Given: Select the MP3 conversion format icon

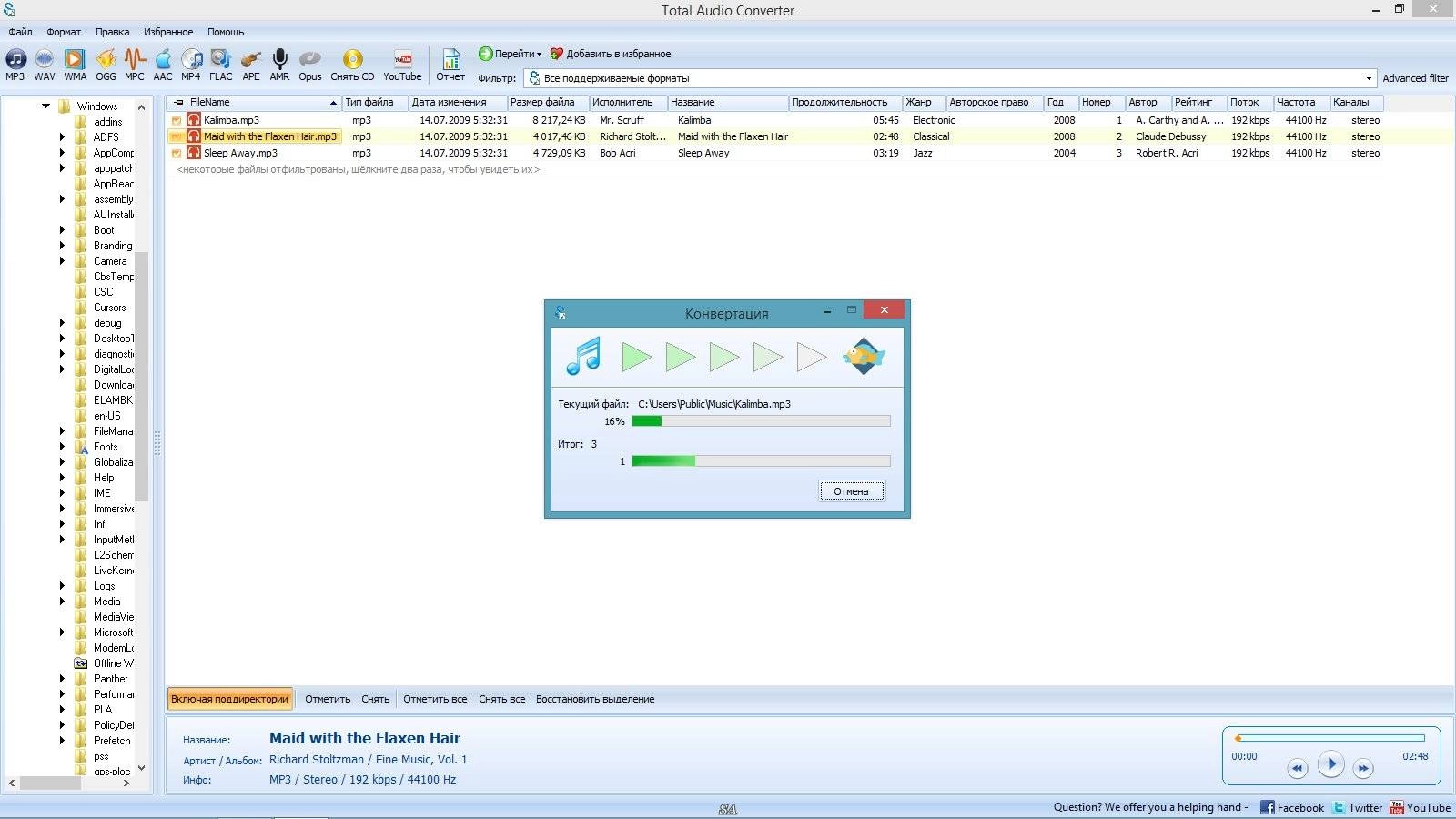Looking at the screenshot, I should pos(15,65).
